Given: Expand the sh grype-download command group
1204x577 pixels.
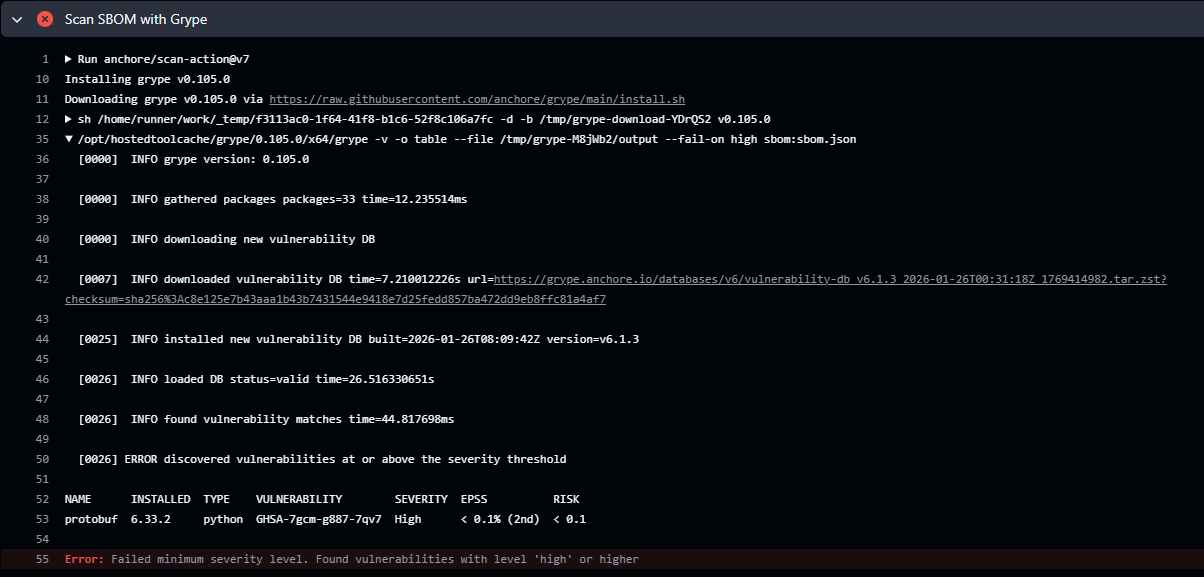Looking at the screenshot, I should tap(69, 119).
